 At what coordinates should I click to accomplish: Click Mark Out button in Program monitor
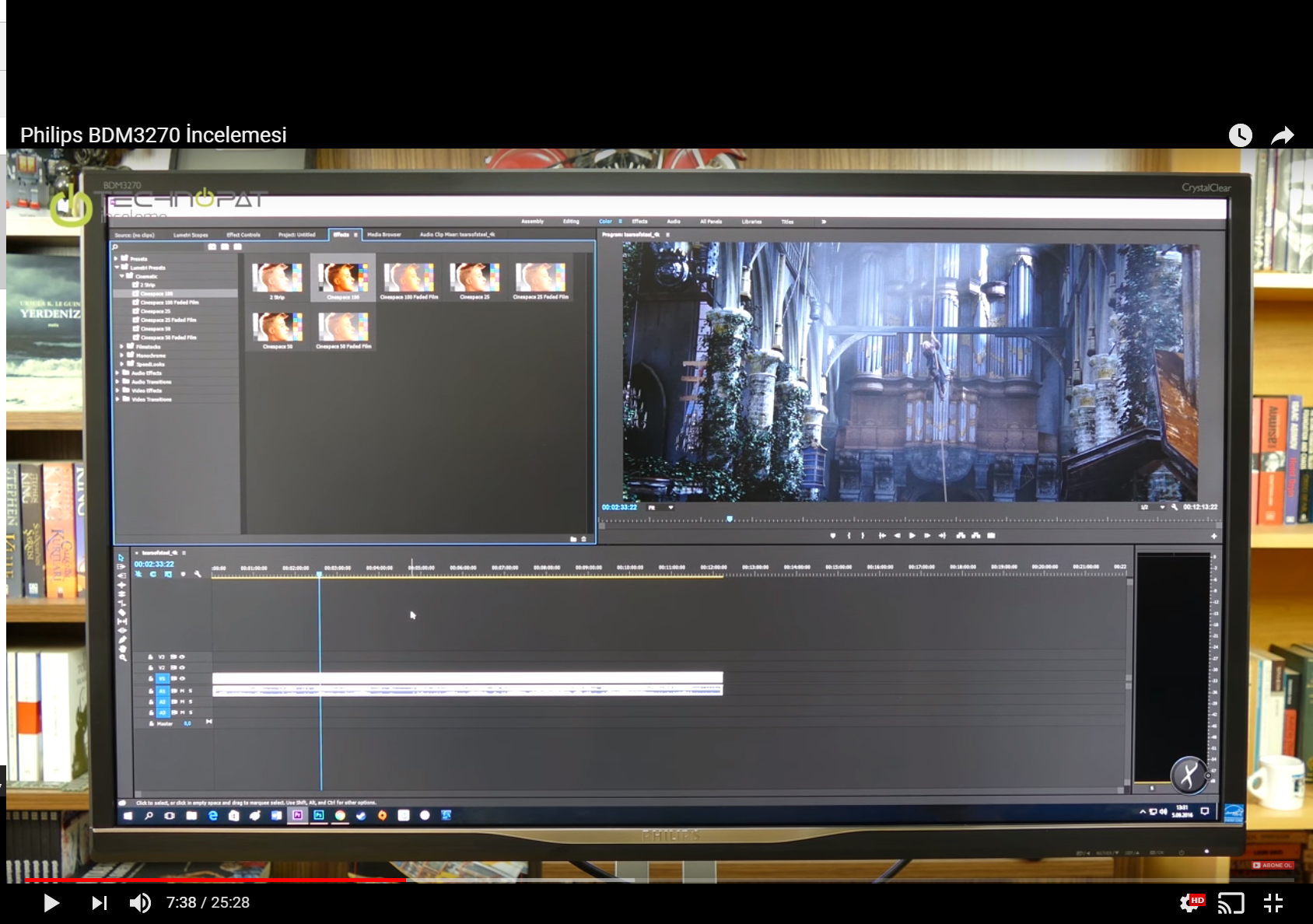click(863, 536)
